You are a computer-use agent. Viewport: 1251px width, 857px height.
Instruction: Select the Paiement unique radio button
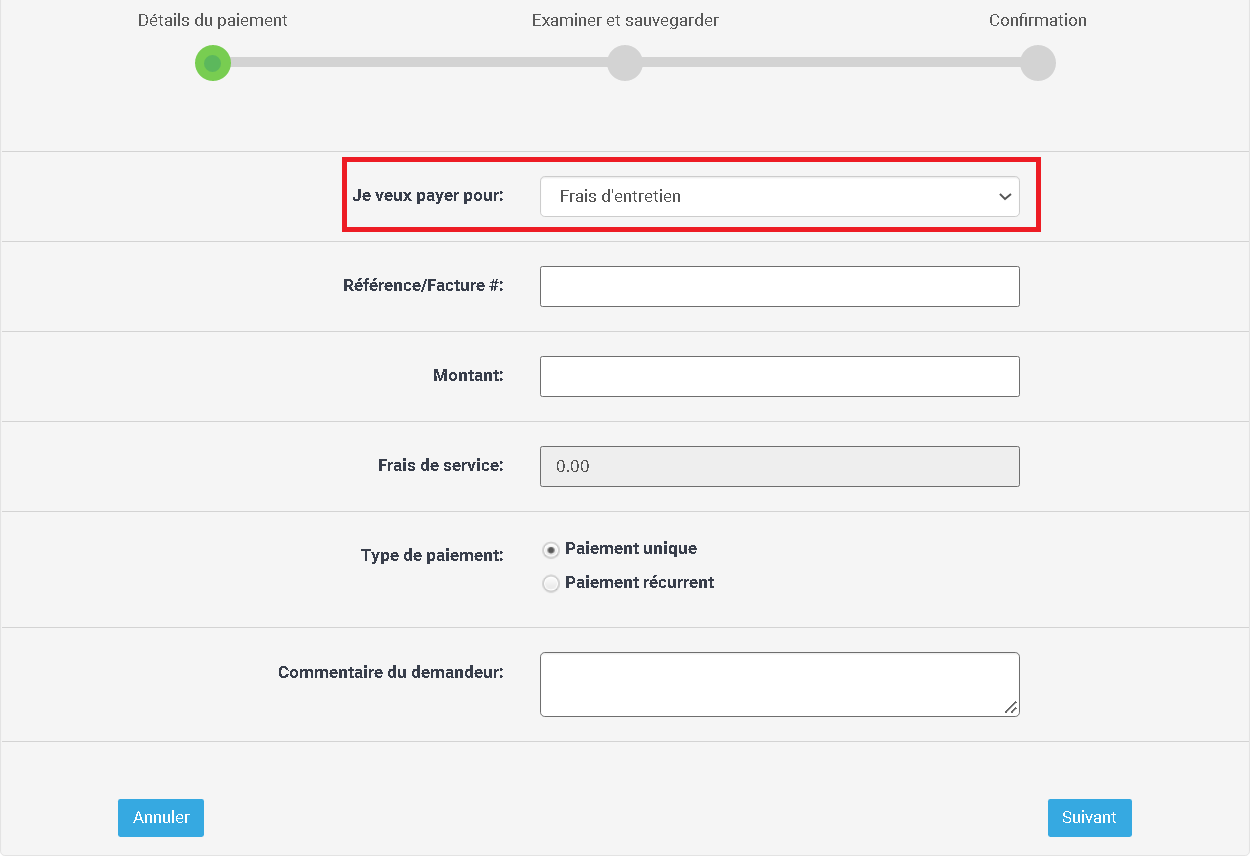[550, 550]
